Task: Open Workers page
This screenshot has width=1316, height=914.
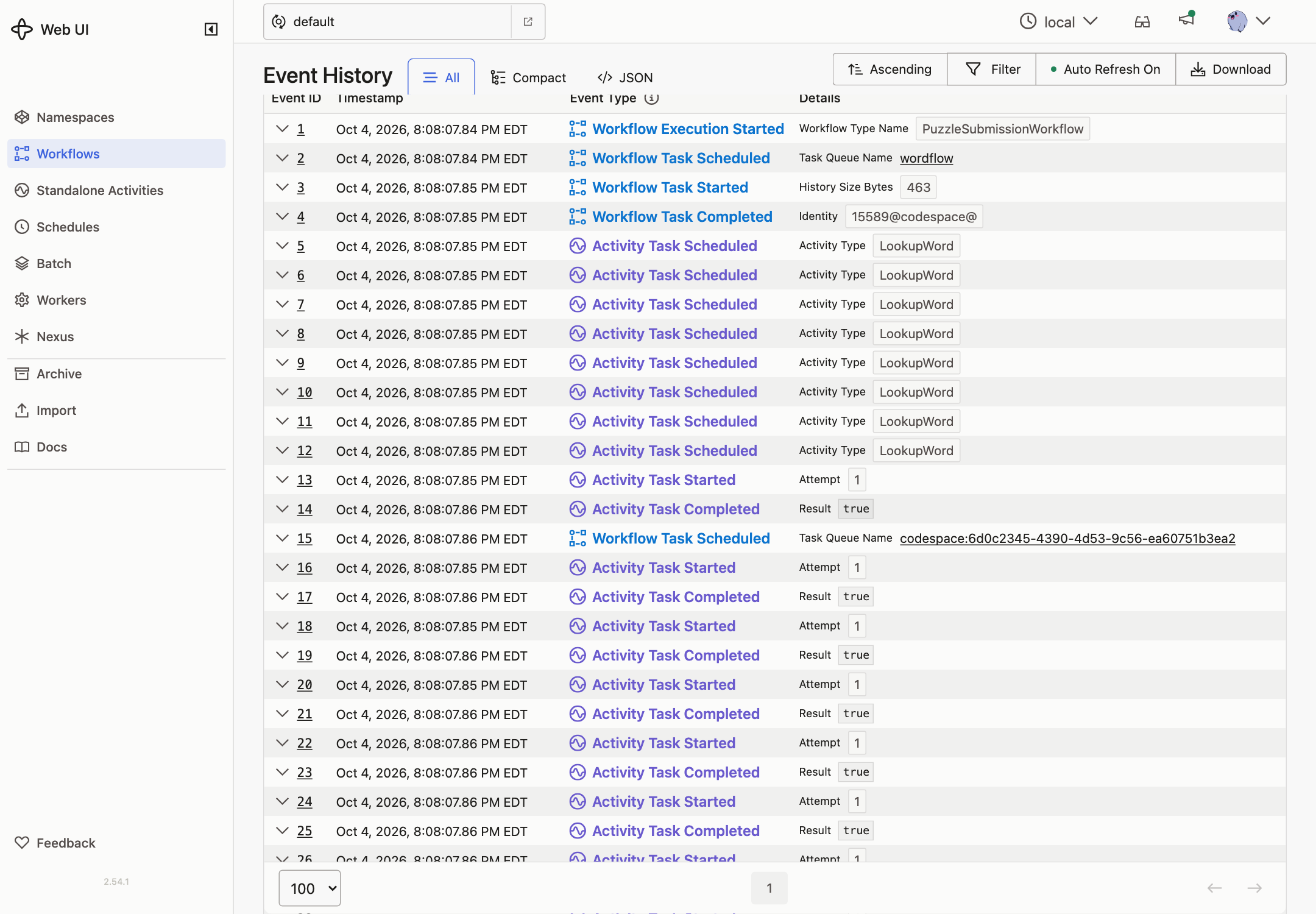Action: click(116, 300)
